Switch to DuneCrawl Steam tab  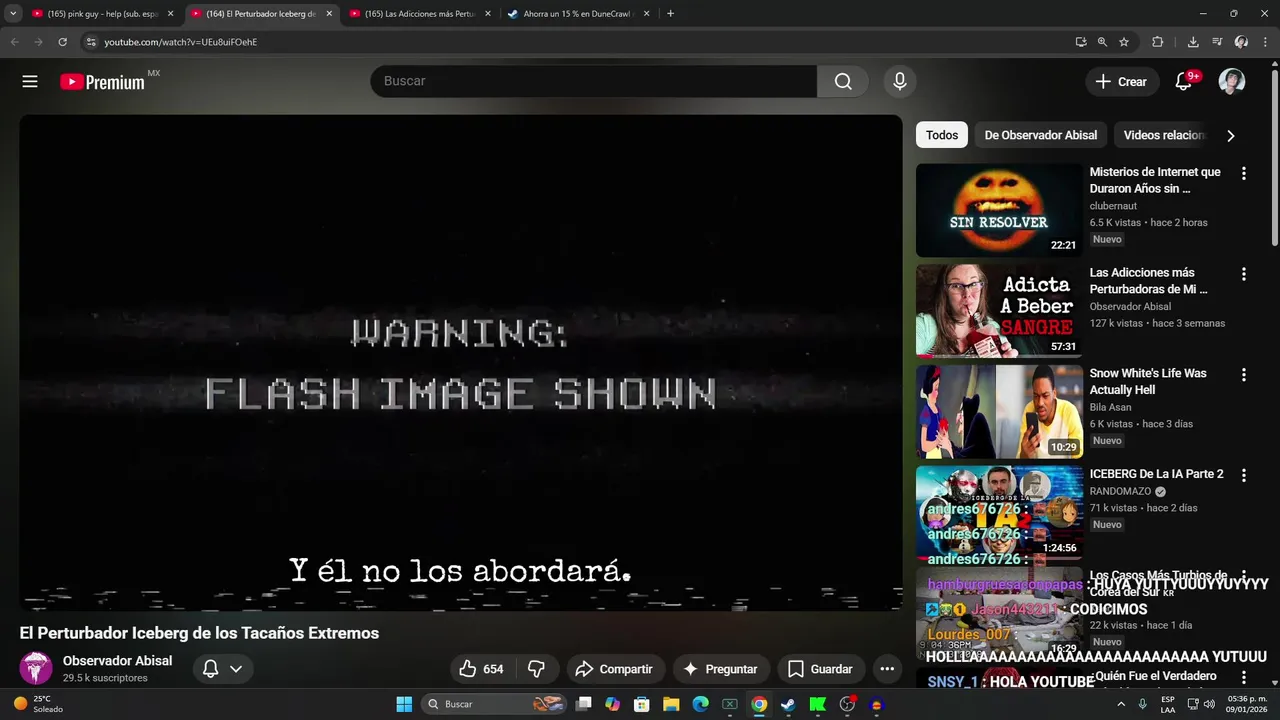tap(578, 14)
